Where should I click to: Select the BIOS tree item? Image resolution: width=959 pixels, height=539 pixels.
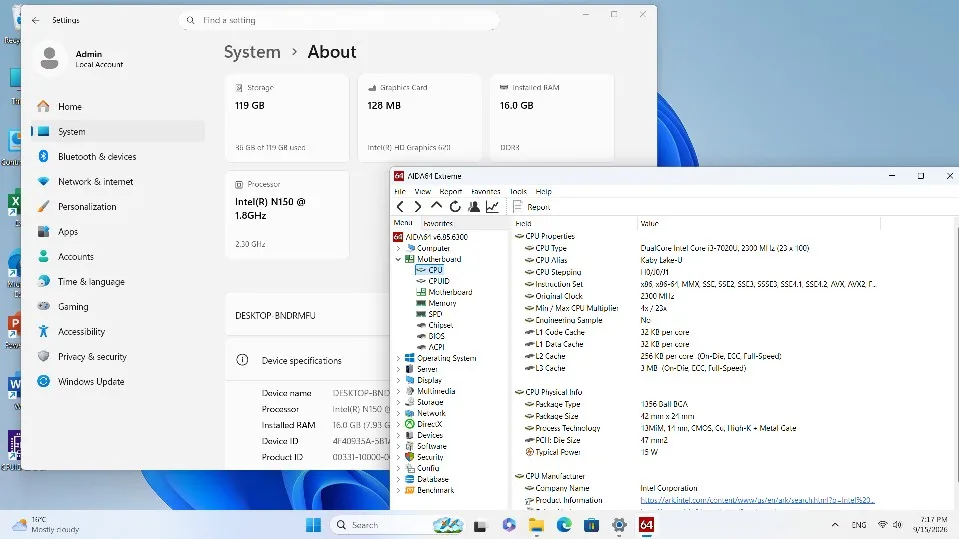(x=436, y=336)
